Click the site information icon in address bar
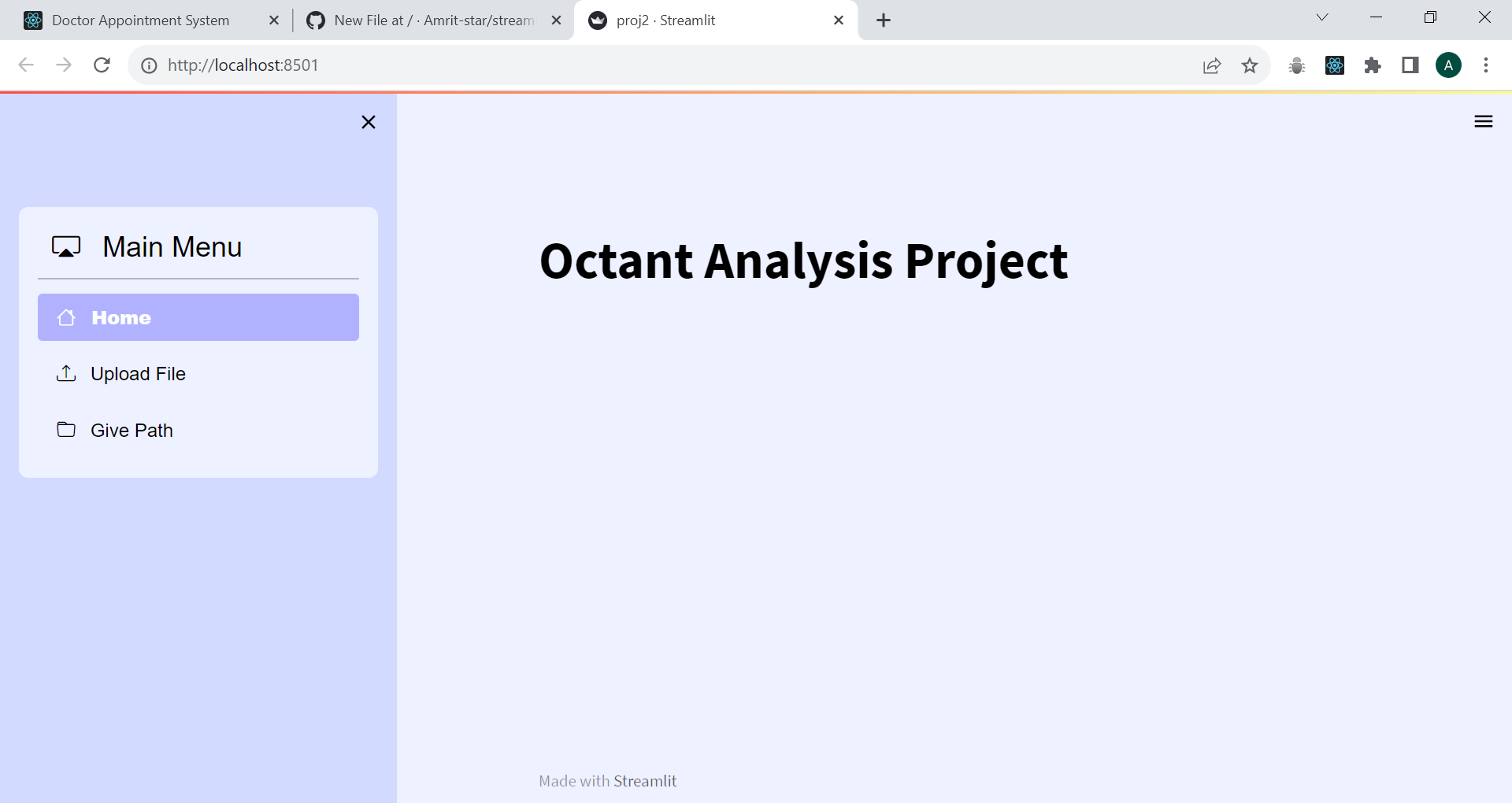Image resolution: width=1512 pixels, height=803 pixels. click(x=149, y=65)
